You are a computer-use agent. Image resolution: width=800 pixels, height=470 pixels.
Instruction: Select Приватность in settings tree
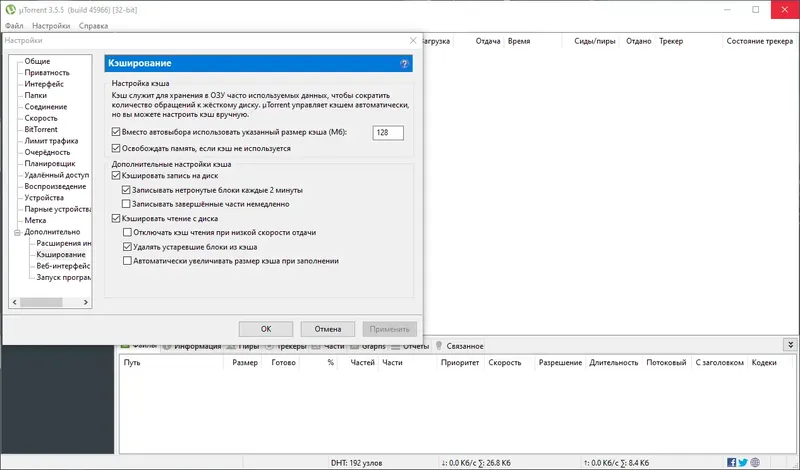47,72
